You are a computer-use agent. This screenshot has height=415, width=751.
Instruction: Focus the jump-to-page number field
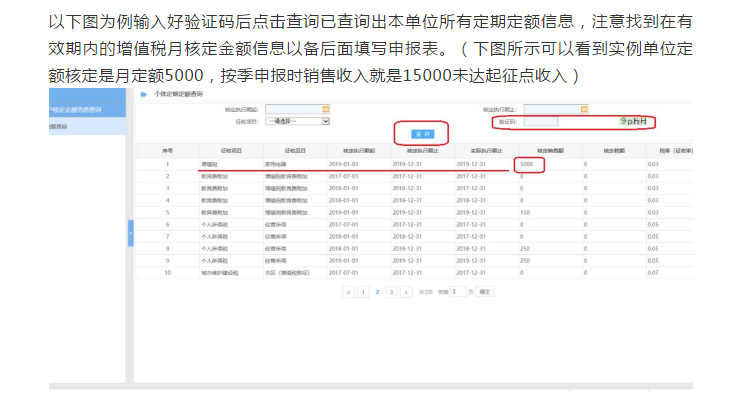458,291
